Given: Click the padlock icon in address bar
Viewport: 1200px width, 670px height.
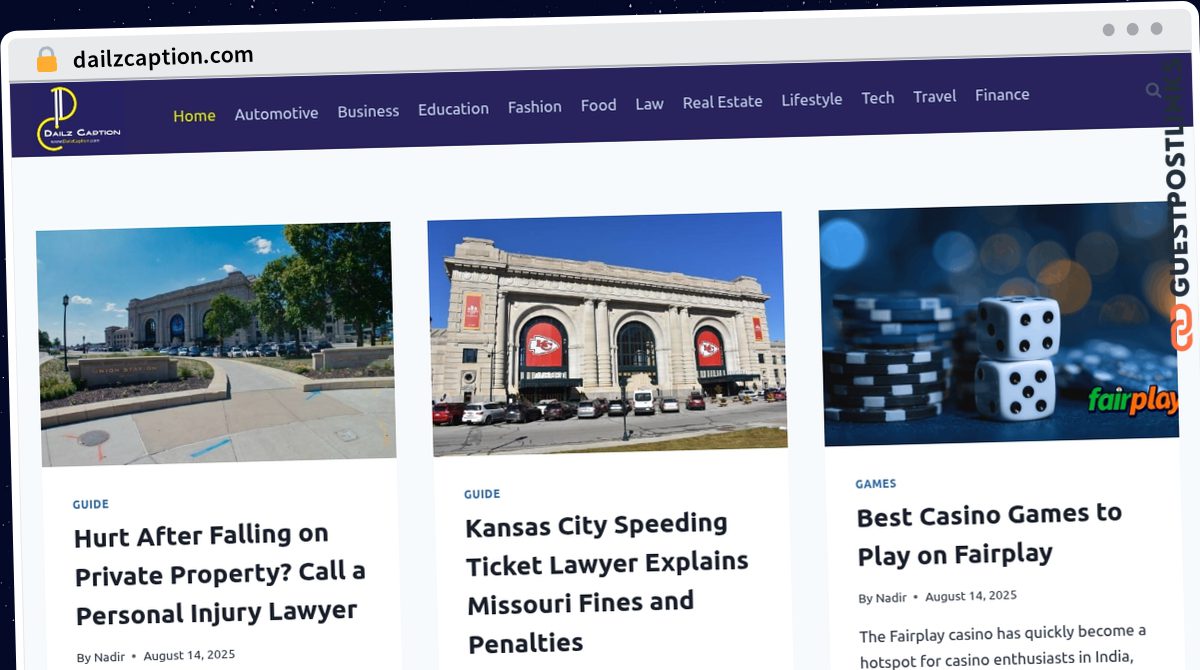Looking at the screenshot, I should 46,59.
